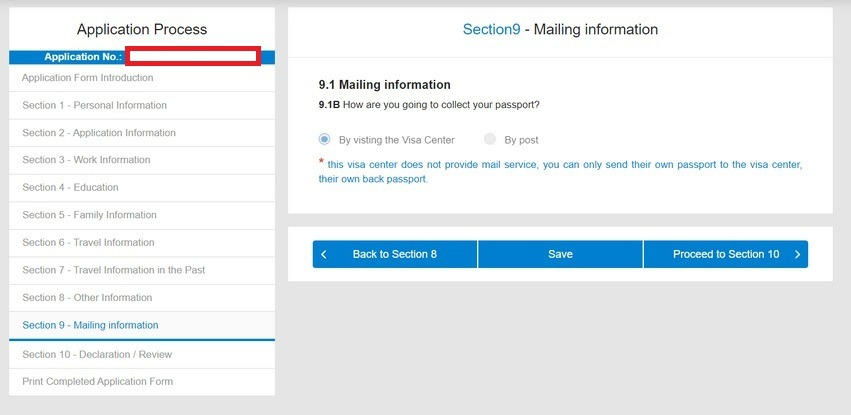The height and width of the screenshot is (415, 851).
Task: Open Section 10 - Declaration / Review
Action: pos(97,354)
